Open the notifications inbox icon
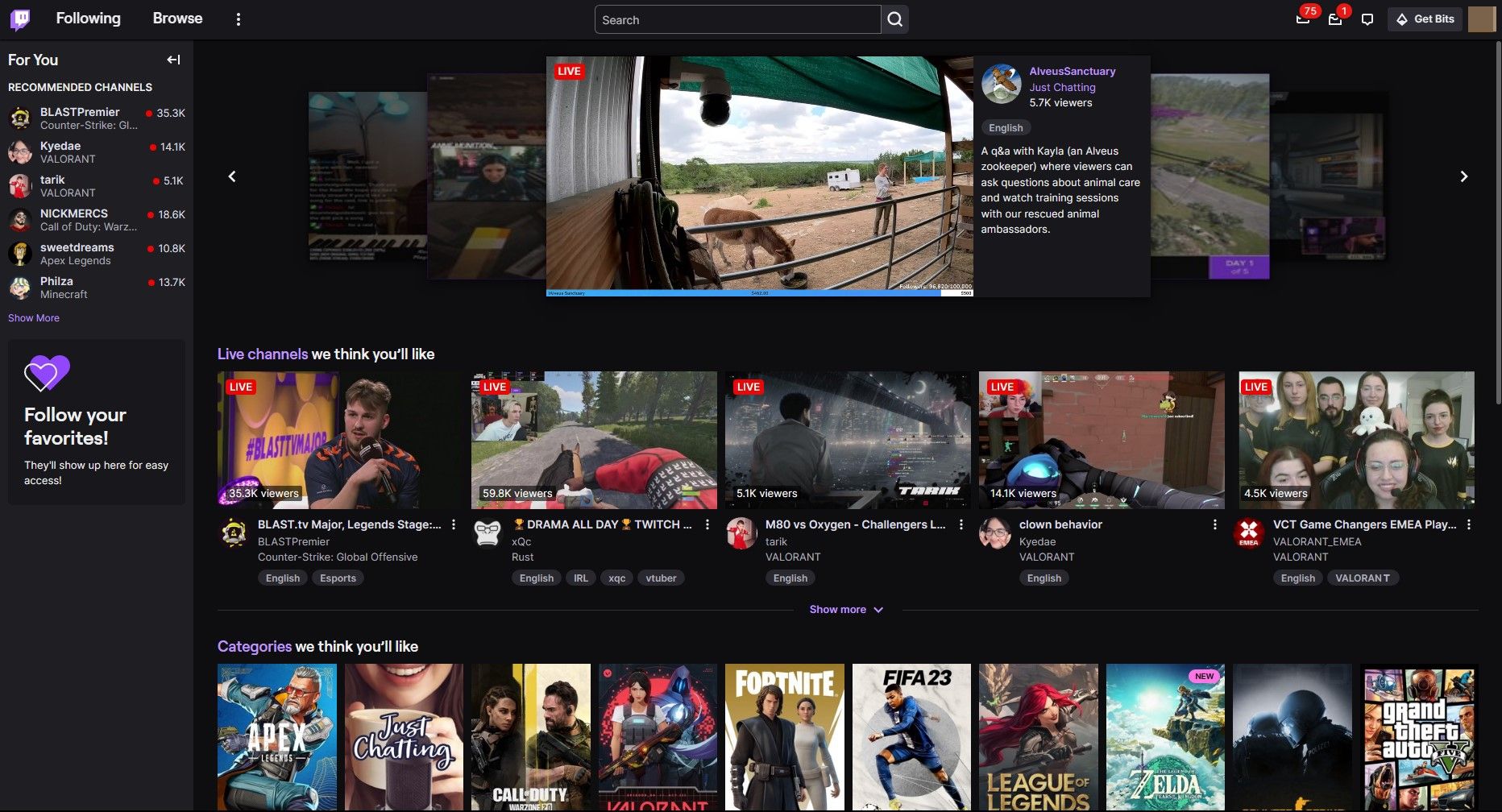This screenshot has height=812, width=1502. (1335, 19)
